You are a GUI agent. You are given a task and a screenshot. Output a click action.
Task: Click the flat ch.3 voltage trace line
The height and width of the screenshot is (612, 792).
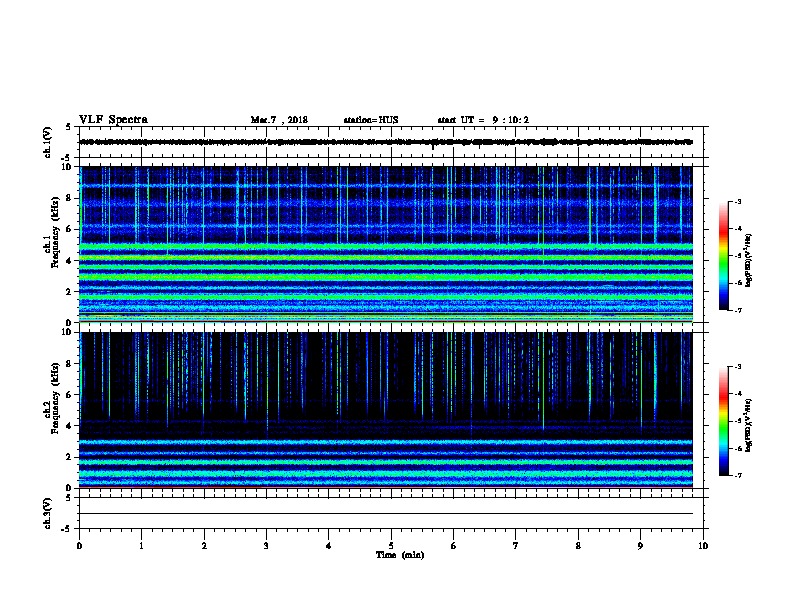(x=386, y=514)
